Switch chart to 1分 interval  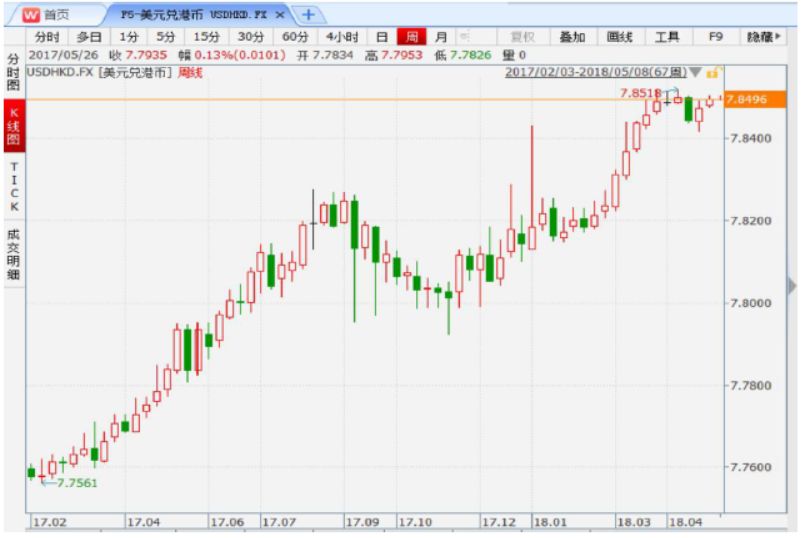[129, 37]
